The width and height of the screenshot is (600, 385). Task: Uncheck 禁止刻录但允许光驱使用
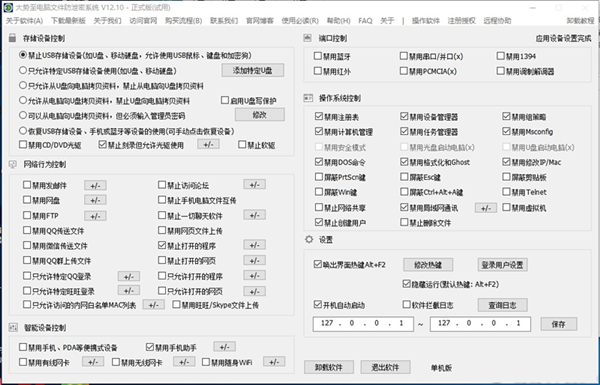click(x=102, y=145)
